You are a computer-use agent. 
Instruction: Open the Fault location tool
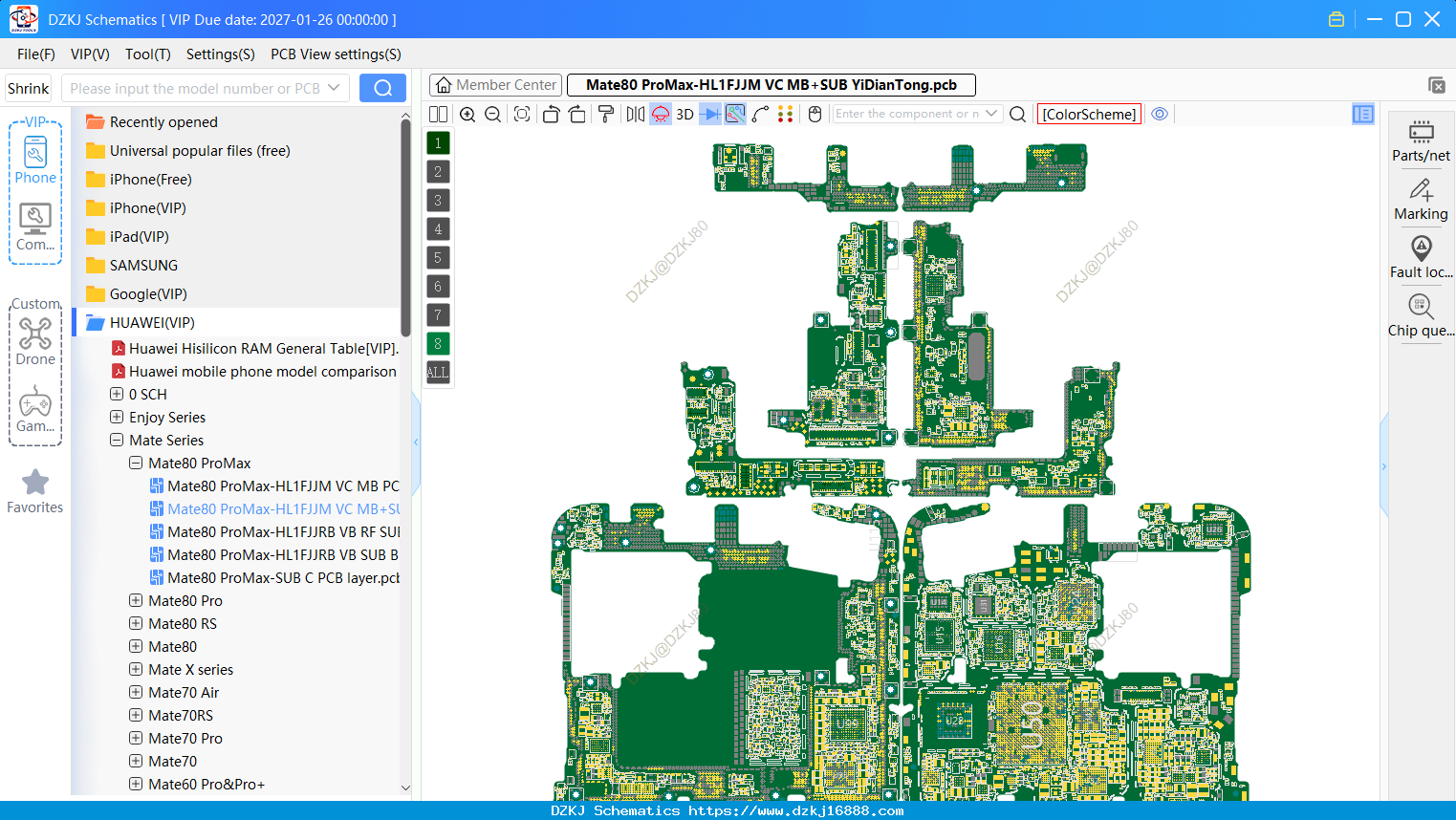pyautogui.click(x=1421, y=258)
